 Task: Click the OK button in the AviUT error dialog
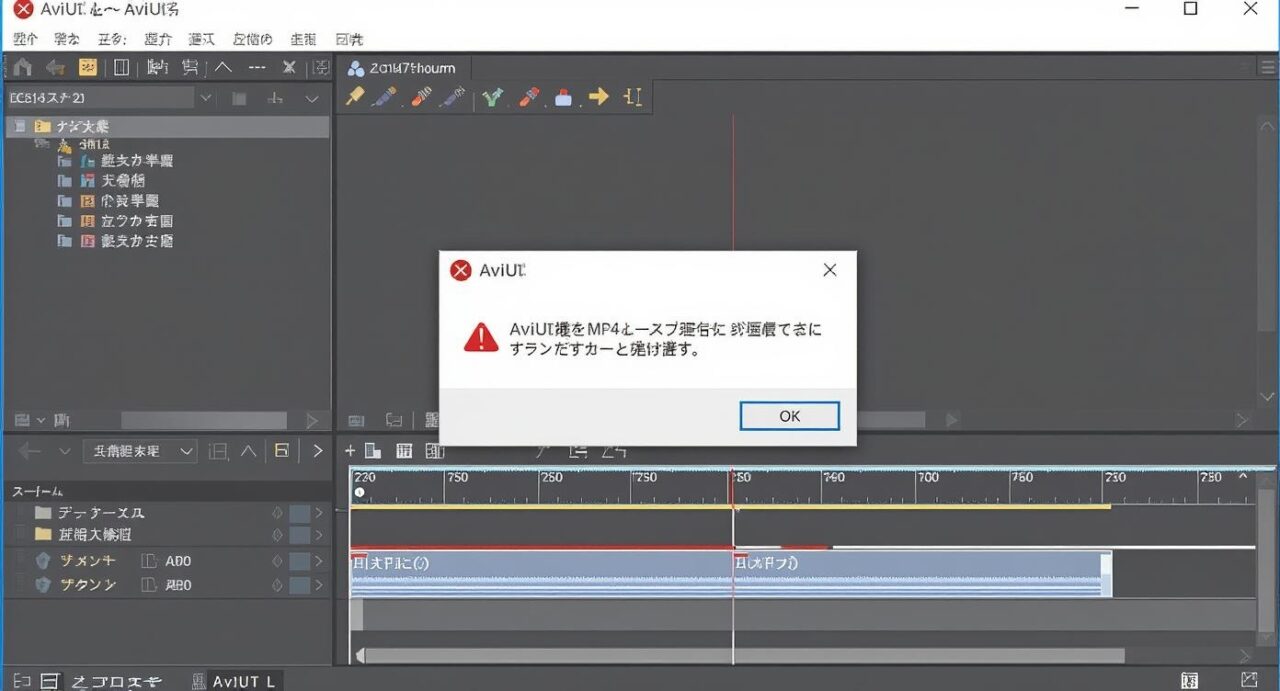coord(789,416)
